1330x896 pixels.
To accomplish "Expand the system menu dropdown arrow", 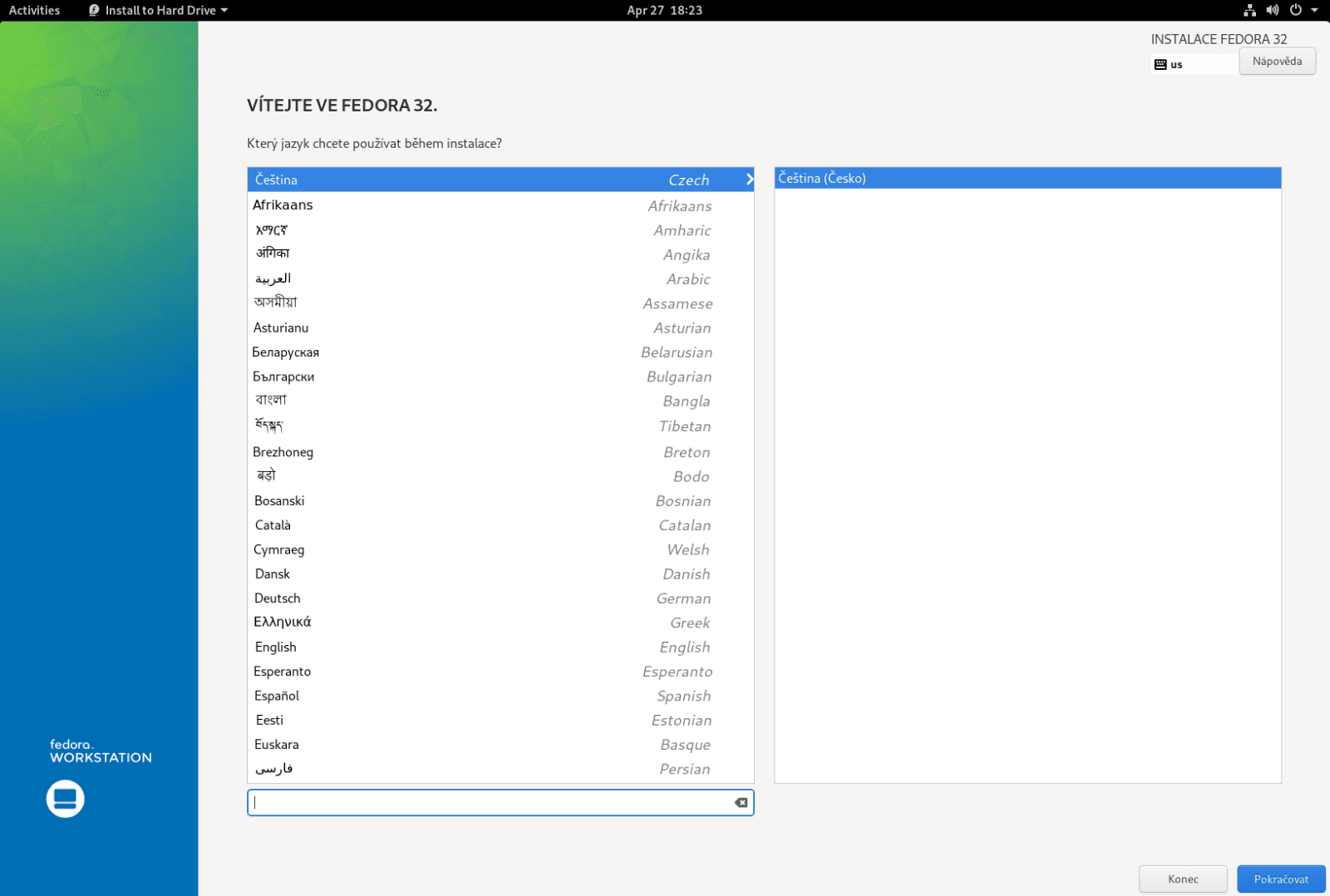I will click(x=1314, y=10).
